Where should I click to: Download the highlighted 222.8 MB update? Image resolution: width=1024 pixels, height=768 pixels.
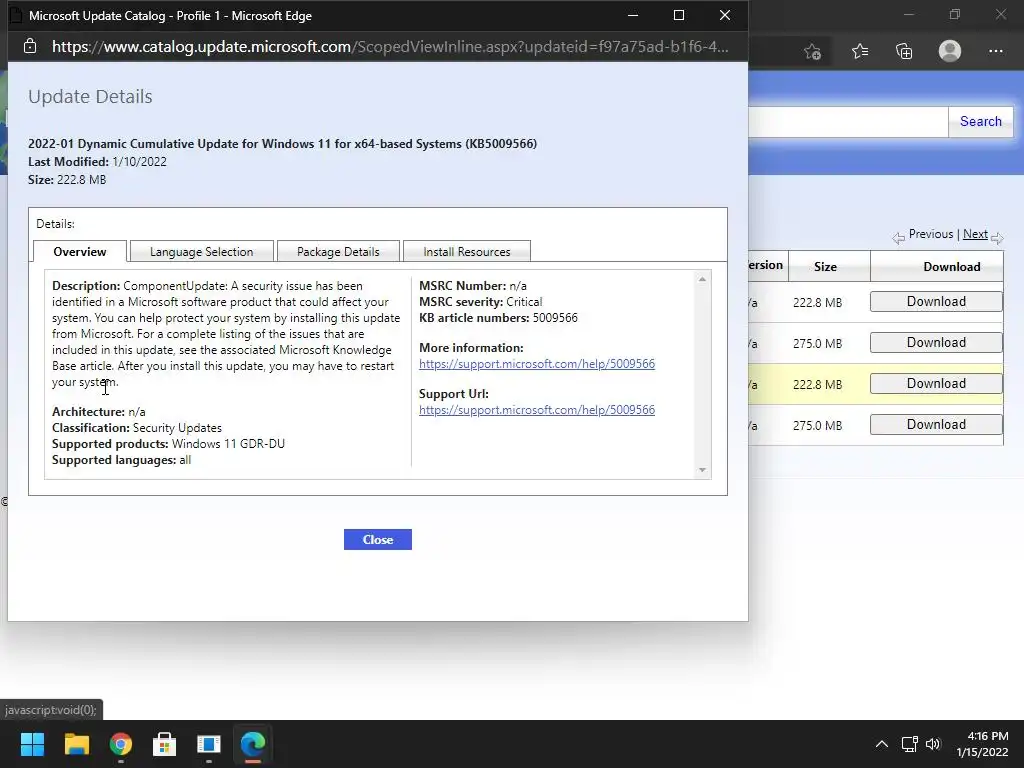click(936, 384)
